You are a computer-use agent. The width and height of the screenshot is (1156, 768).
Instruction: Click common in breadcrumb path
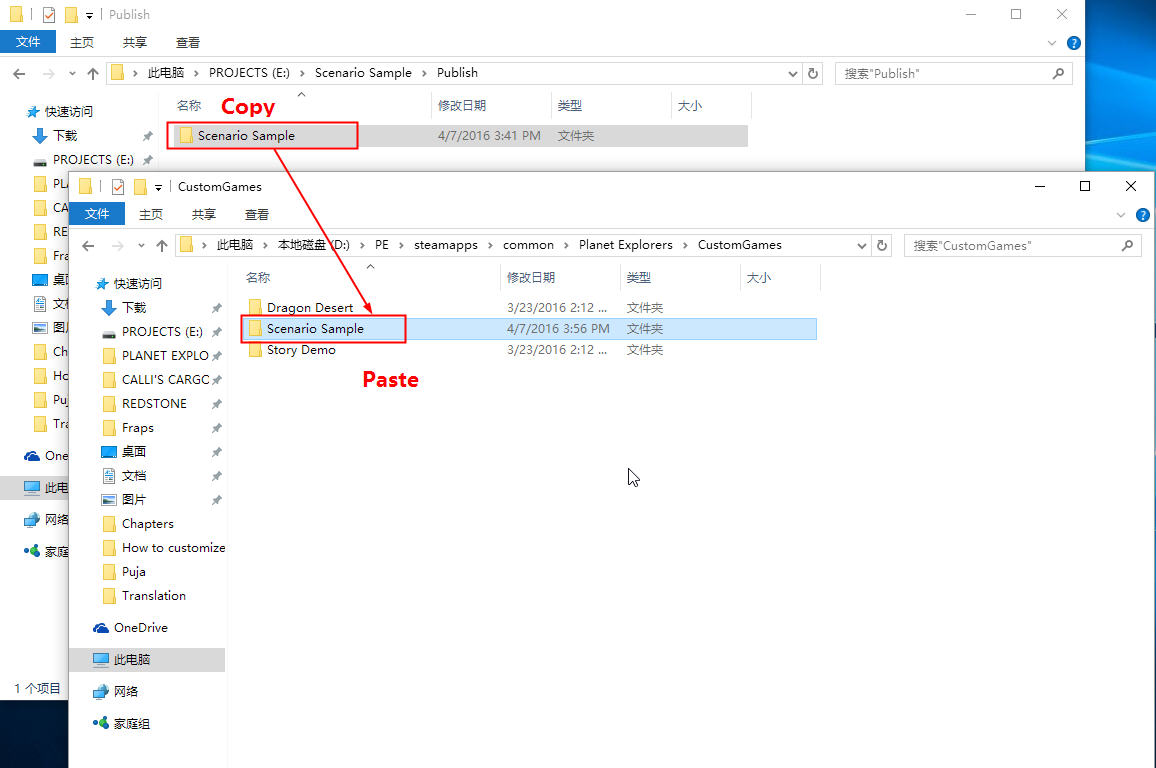[x=529, y=245]
